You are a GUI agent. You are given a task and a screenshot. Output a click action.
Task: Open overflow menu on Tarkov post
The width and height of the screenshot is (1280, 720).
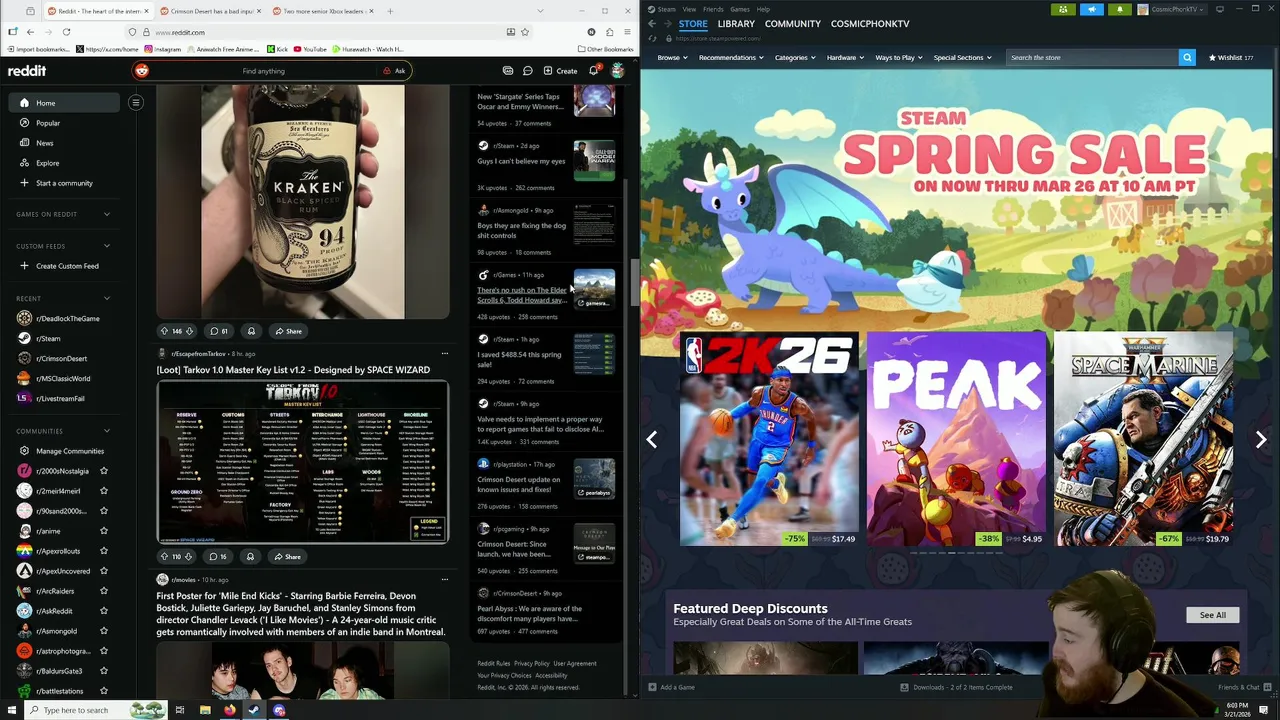(444, 353)
